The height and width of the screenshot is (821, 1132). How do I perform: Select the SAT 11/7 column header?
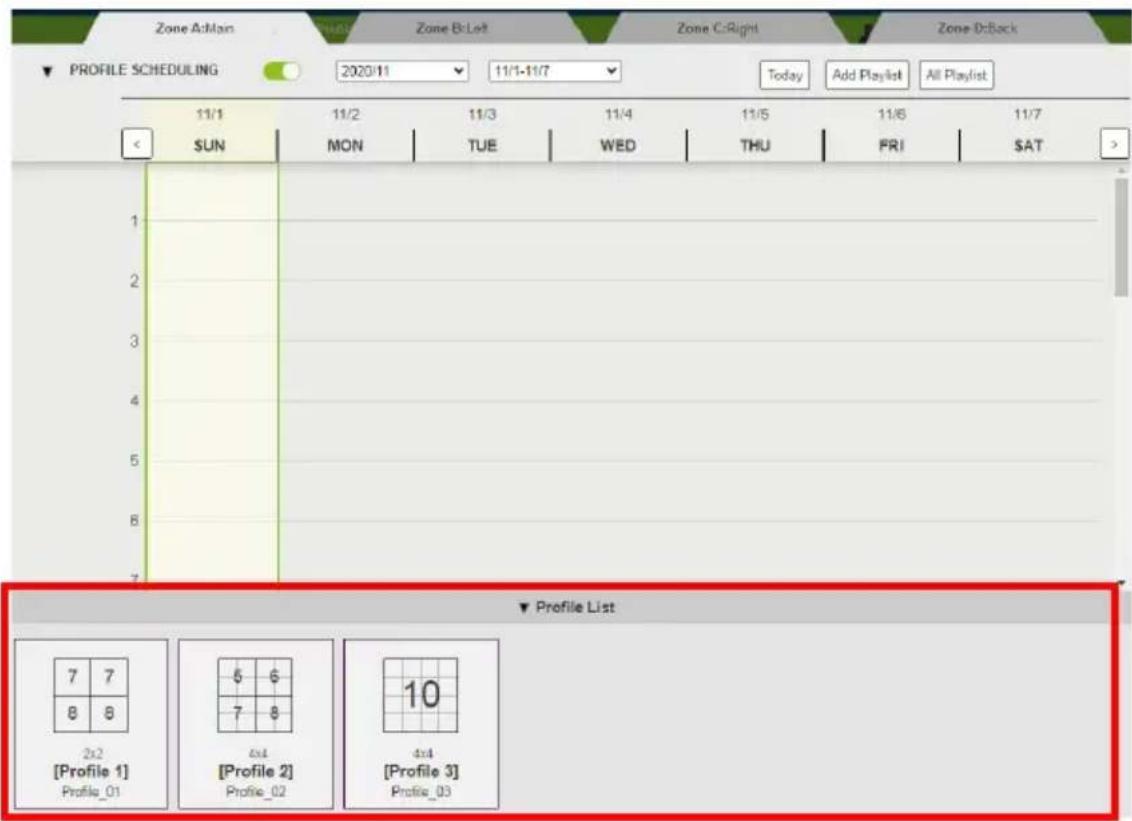(1028, 131)
